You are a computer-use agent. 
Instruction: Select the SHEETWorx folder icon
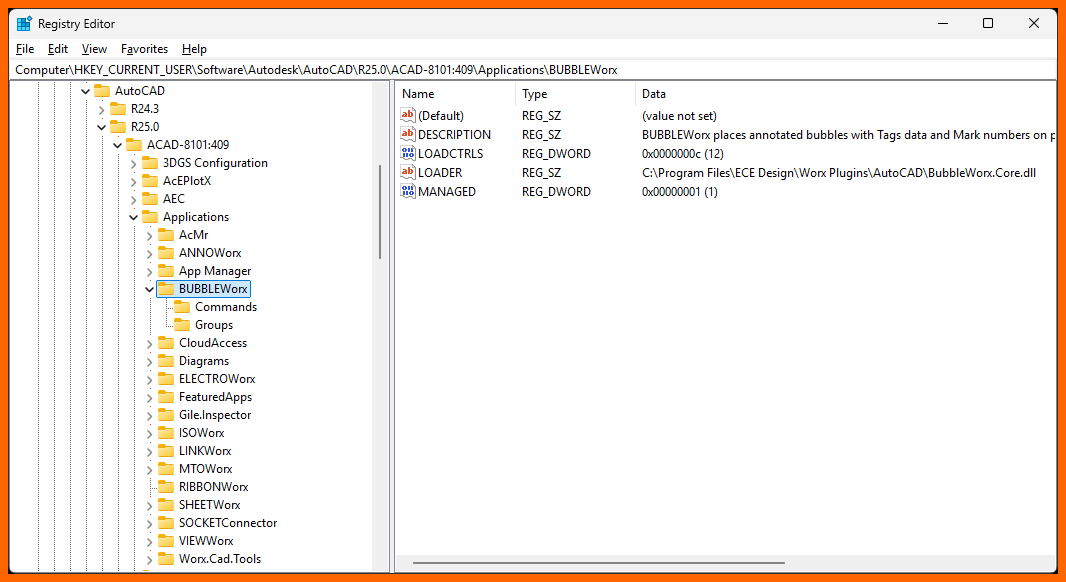tap(166, 505)
